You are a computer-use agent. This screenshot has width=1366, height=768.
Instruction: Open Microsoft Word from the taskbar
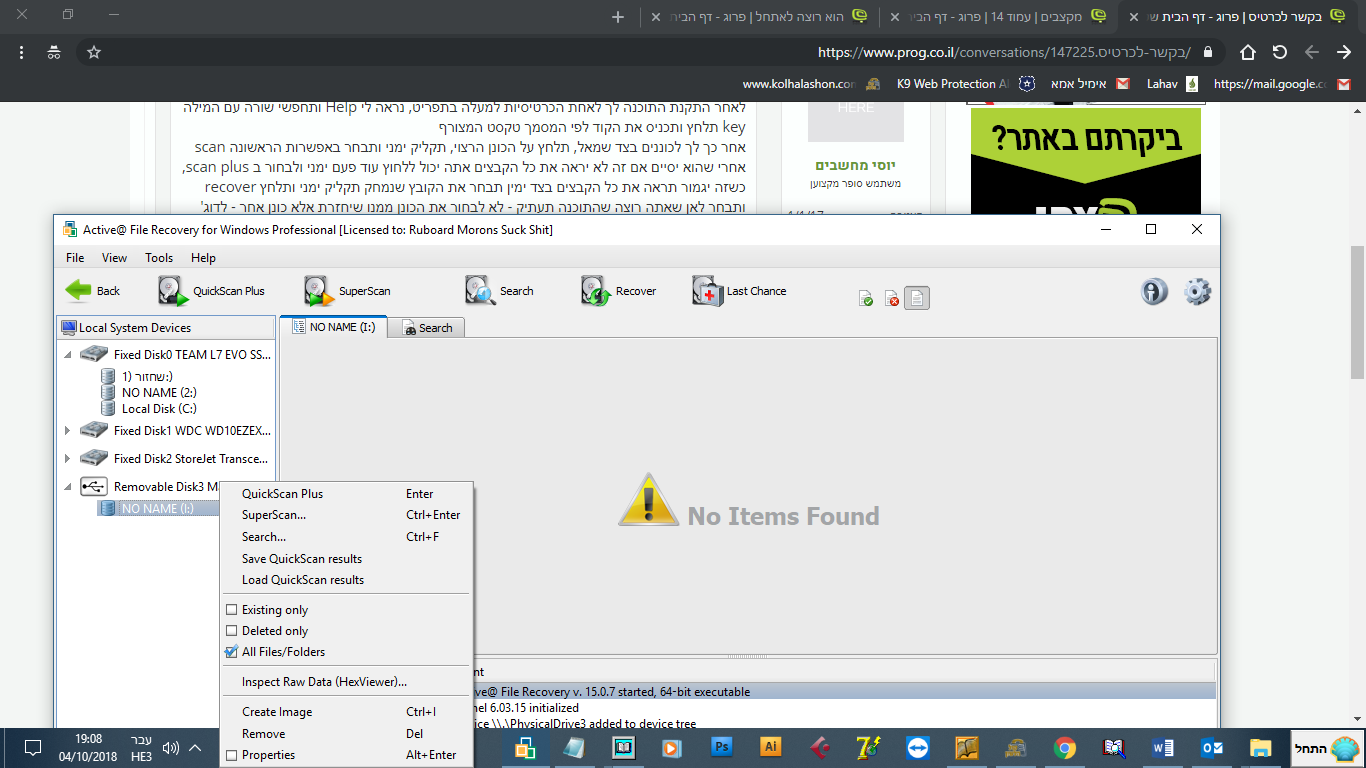[x=1163, y=747]
